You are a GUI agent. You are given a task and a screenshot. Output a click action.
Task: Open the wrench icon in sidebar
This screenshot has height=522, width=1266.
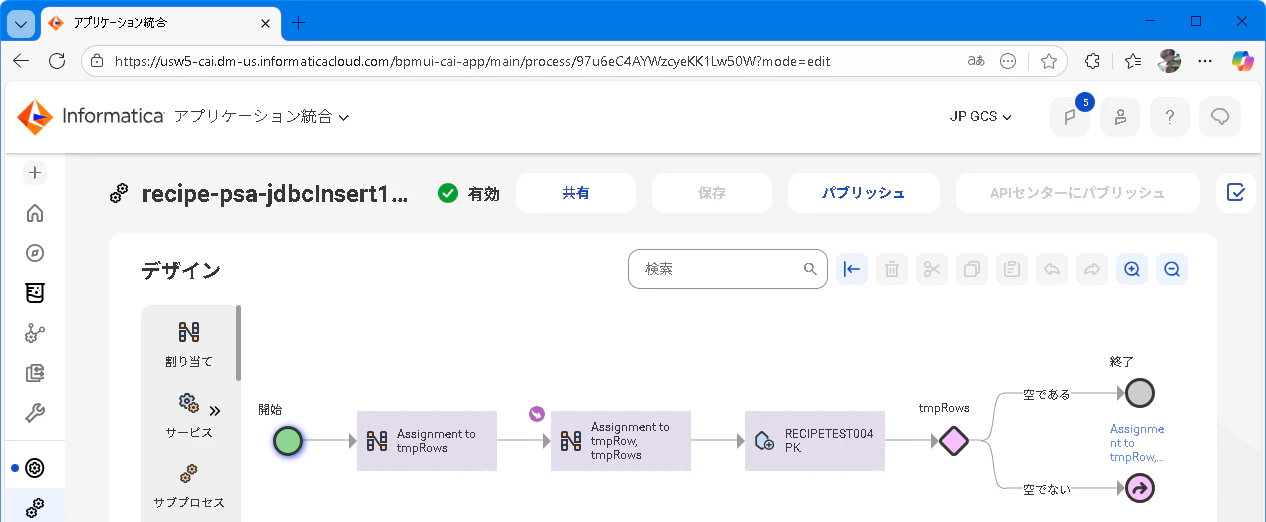pos(35,413)
